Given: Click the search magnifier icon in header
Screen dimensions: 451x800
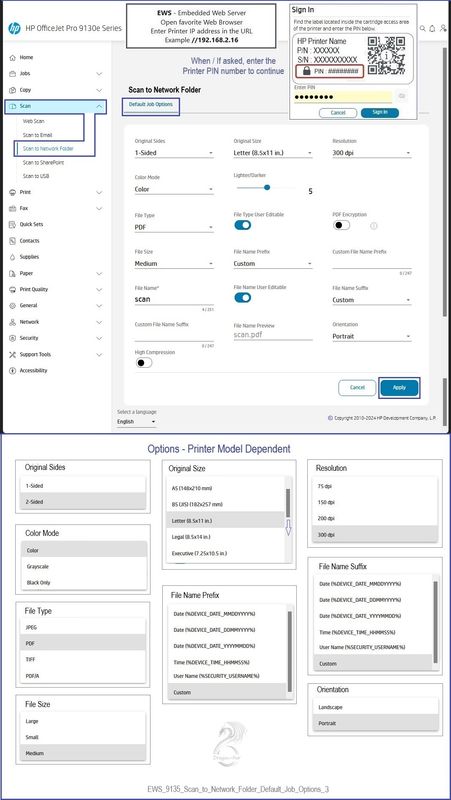Looking at the screenshot, I should click(423, 29).
